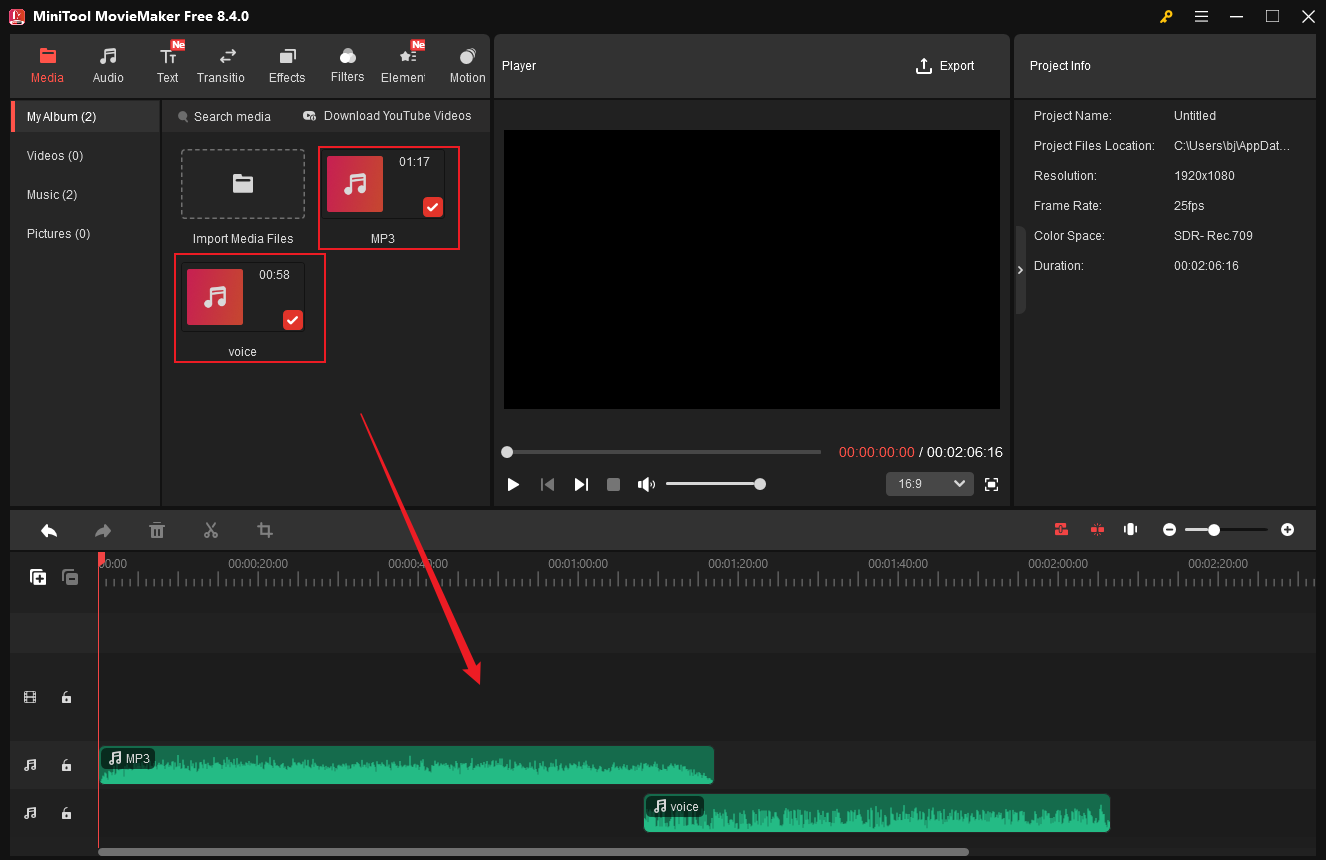Export the current project

click(945, 65)
